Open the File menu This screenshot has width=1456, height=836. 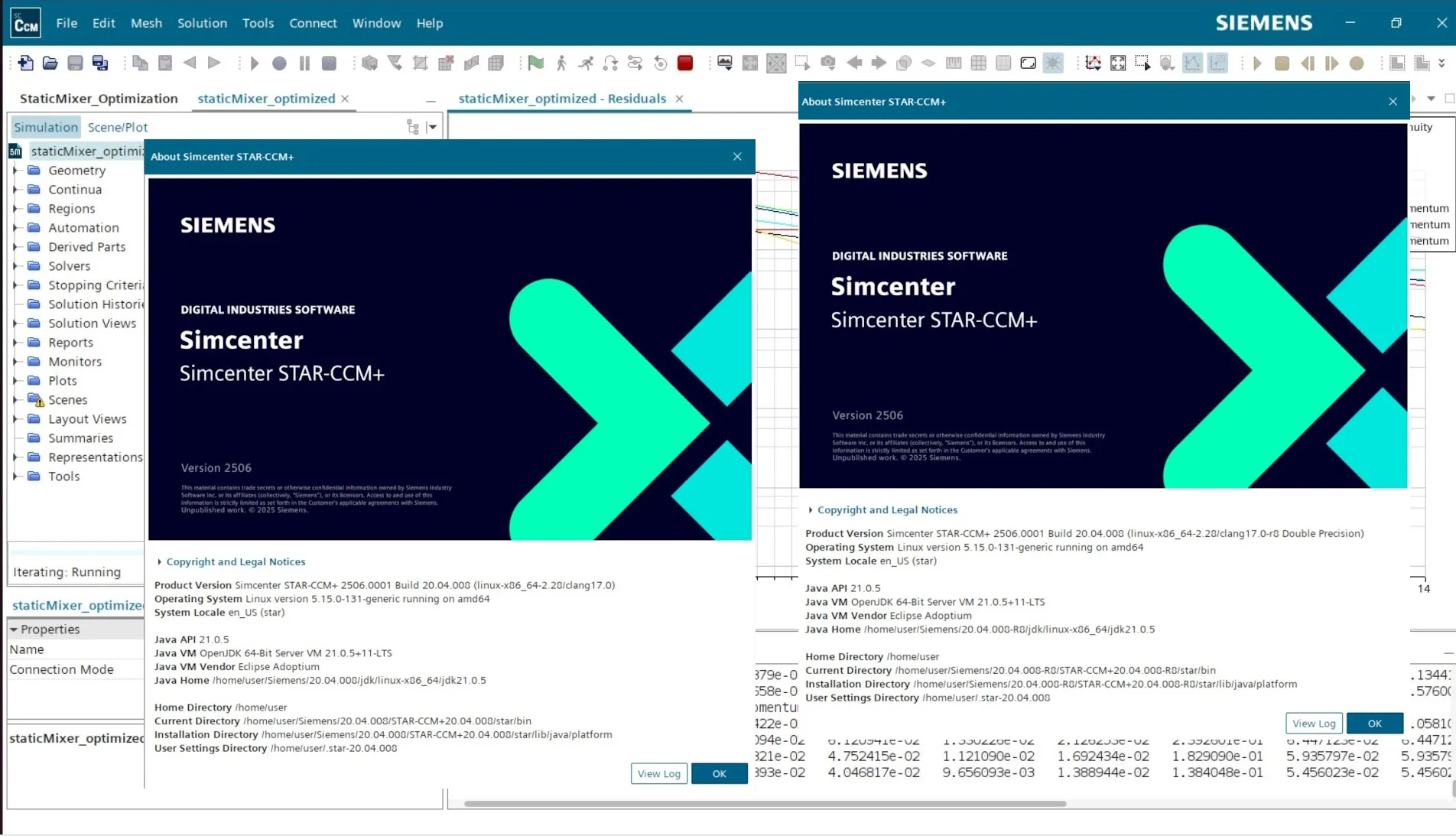(x=67, y=23)
